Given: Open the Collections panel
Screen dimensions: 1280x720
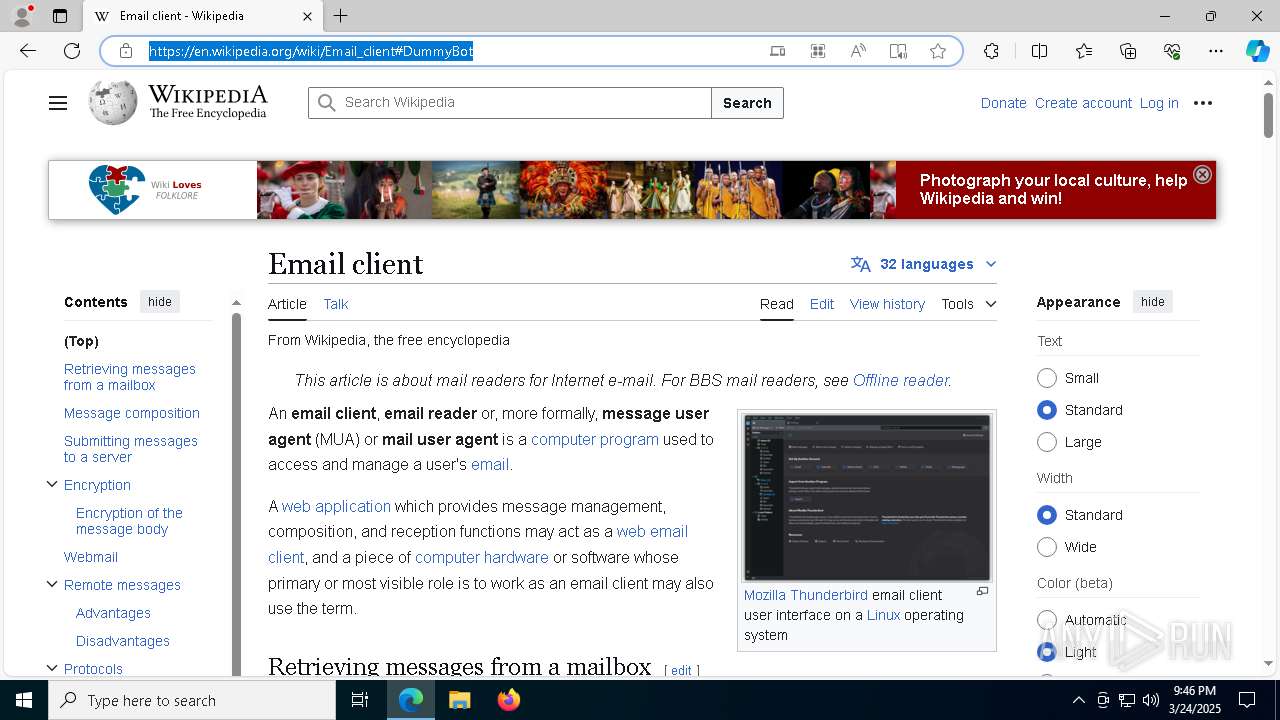Looking at the screenshot, I should (1128, 51).
